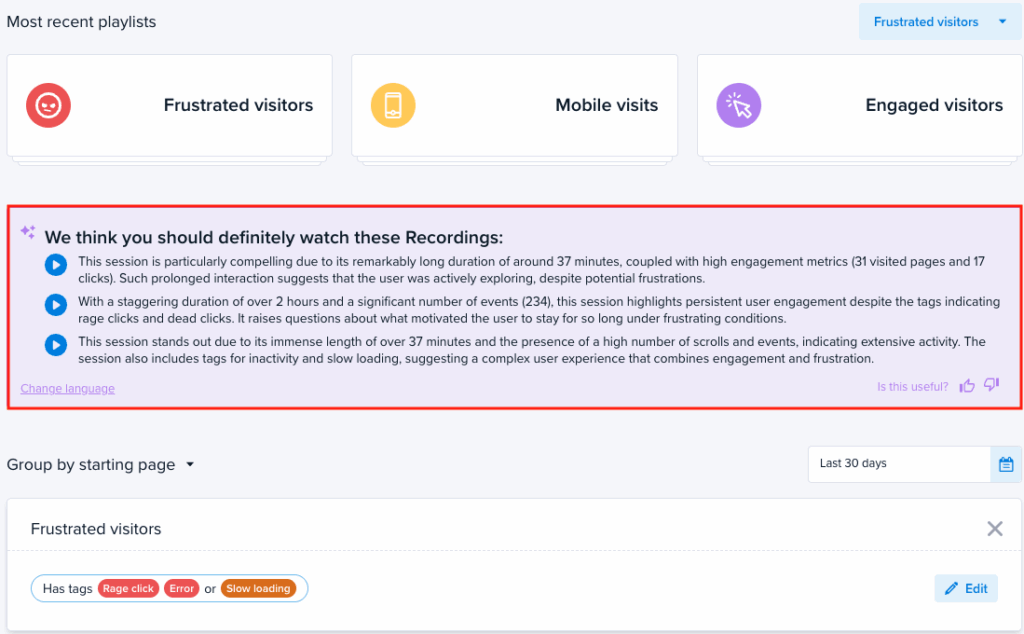
Task: Click the sparkle AI icon
Action: coord(28,232)
